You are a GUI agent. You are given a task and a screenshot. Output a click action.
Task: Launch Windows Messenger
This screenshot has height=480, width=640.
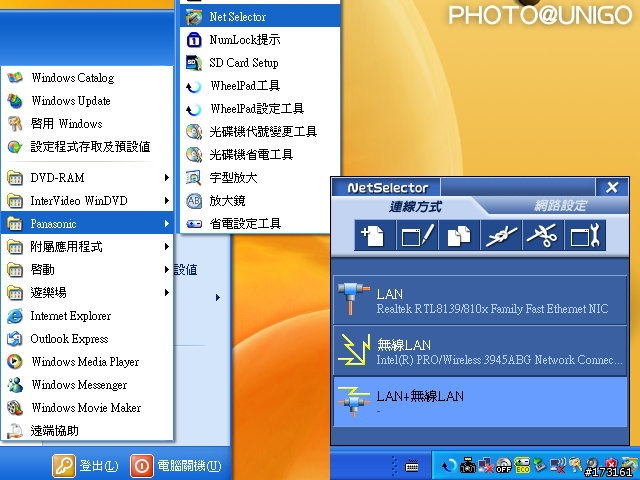click(87, 385)
